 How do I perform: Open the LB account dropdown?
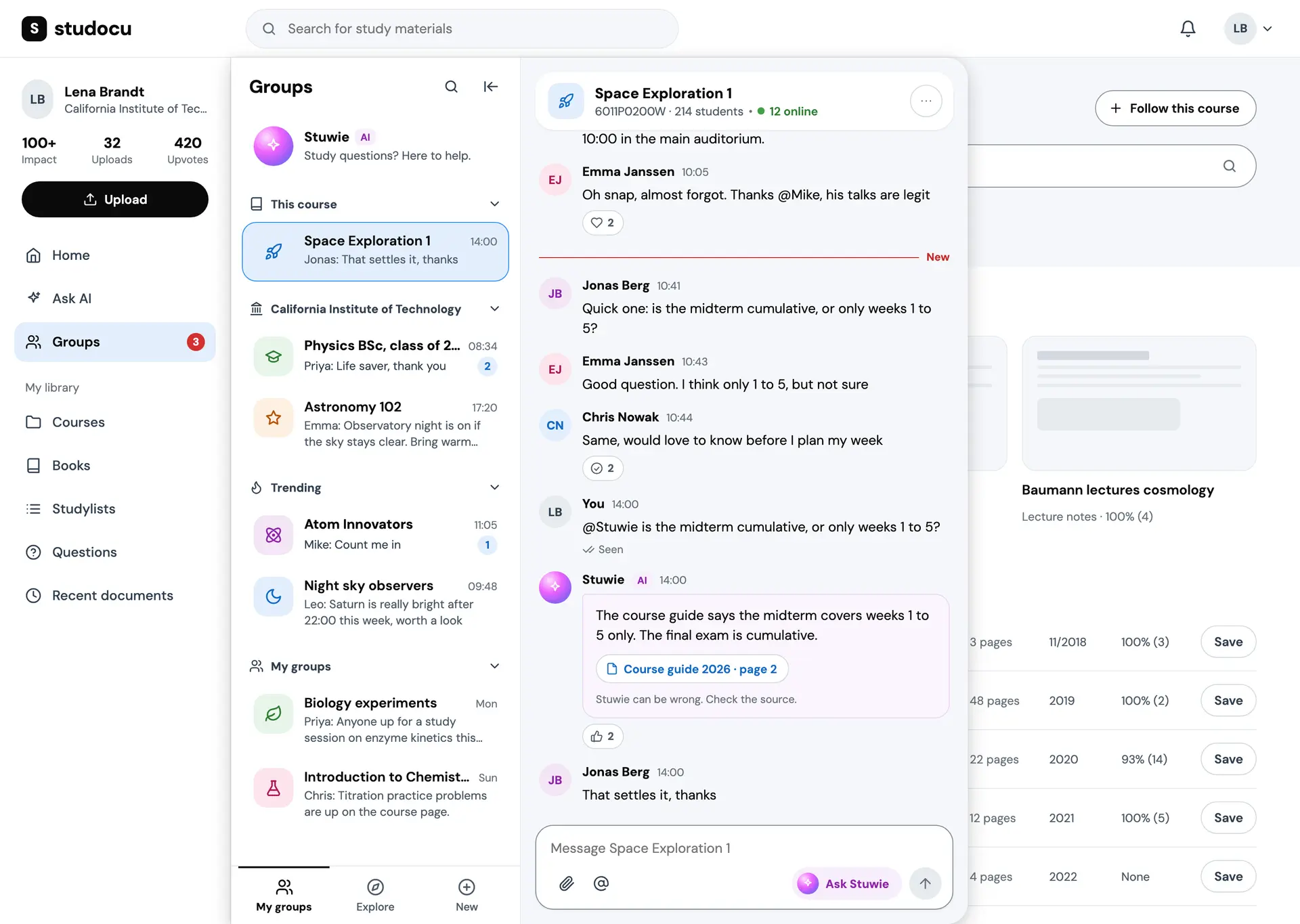(1249, 28)
